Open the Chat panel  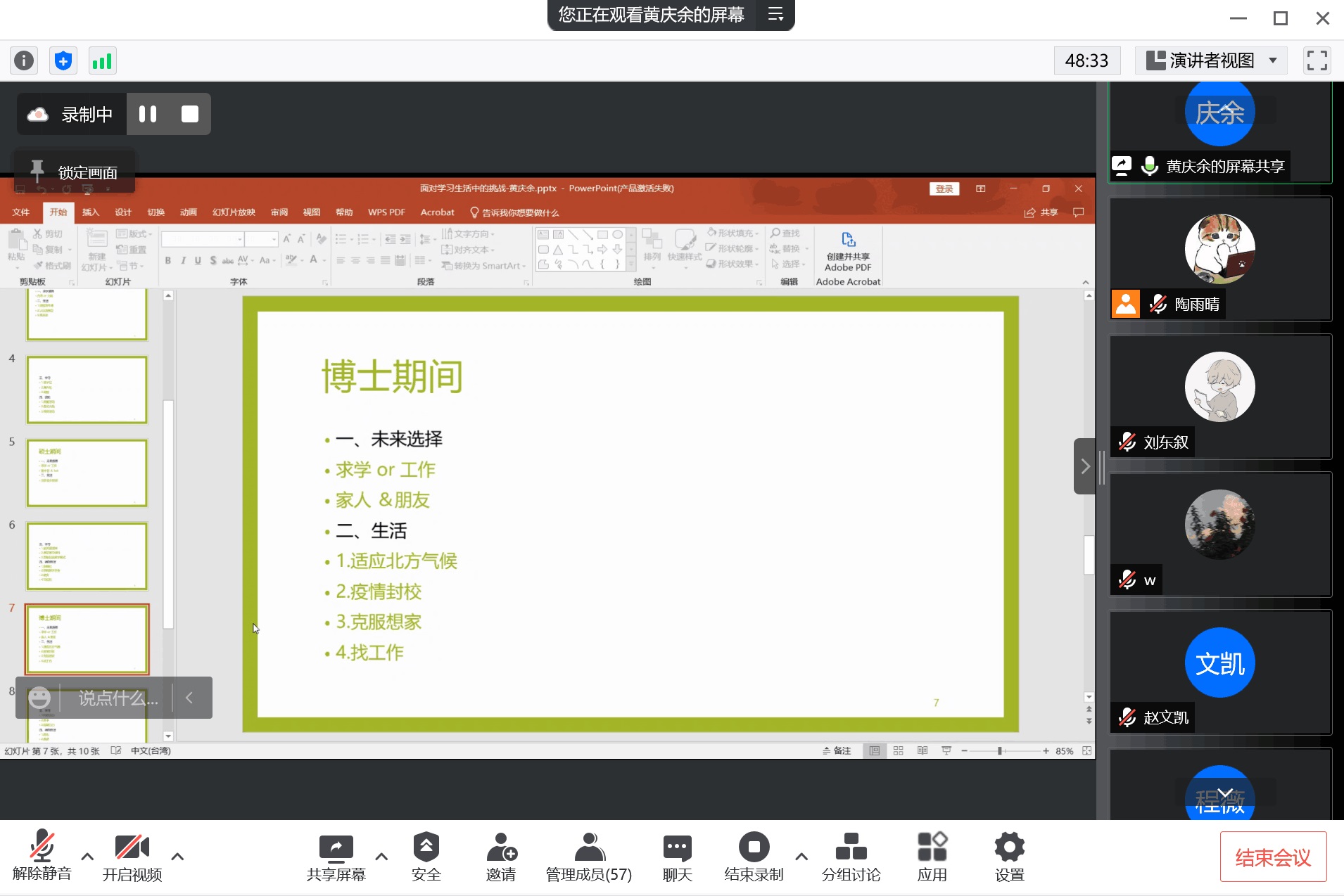[x=677, y=857]
